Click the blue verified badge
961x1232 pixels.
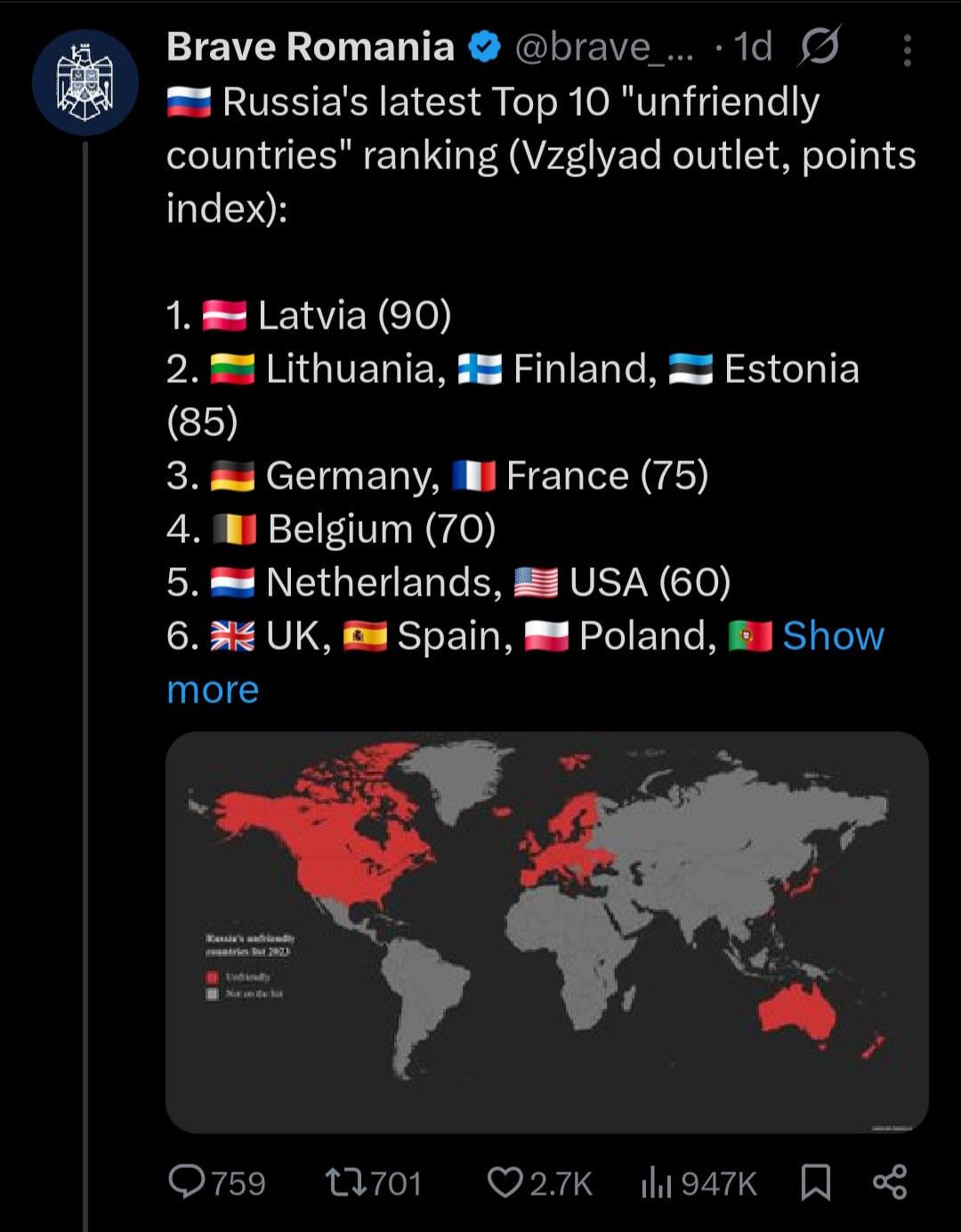pyautogui.click(x=484, y=47)
